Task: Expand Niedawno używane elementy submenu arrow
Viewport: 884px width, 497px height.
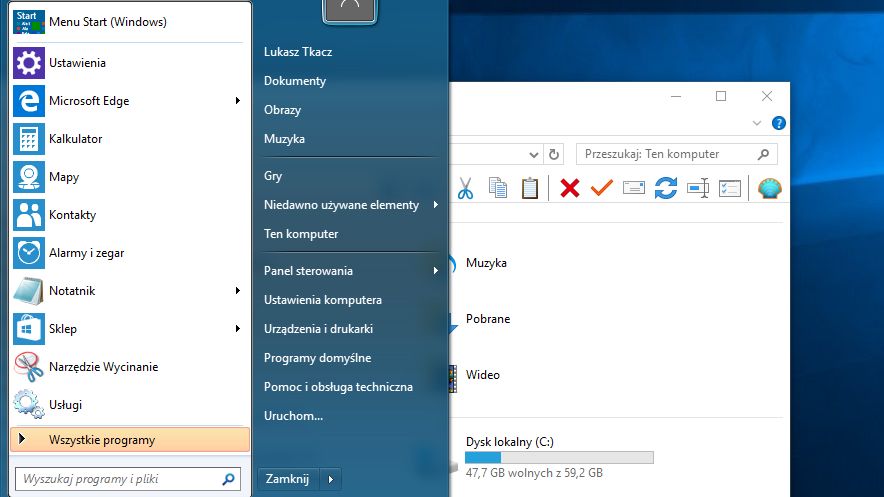Action: coord(435,205)
